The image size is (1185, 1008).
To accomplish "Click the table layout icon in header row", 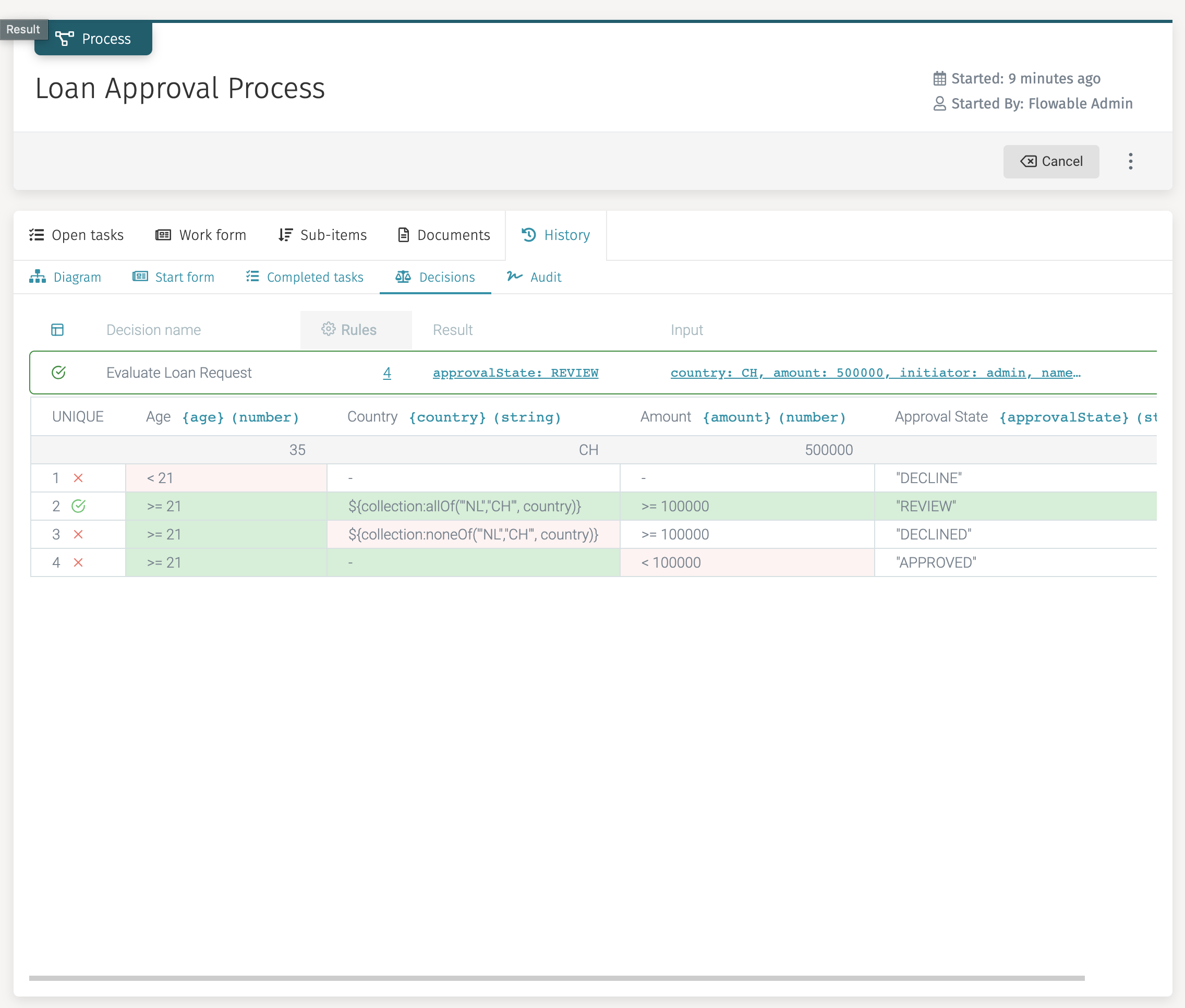I will 58,330.
